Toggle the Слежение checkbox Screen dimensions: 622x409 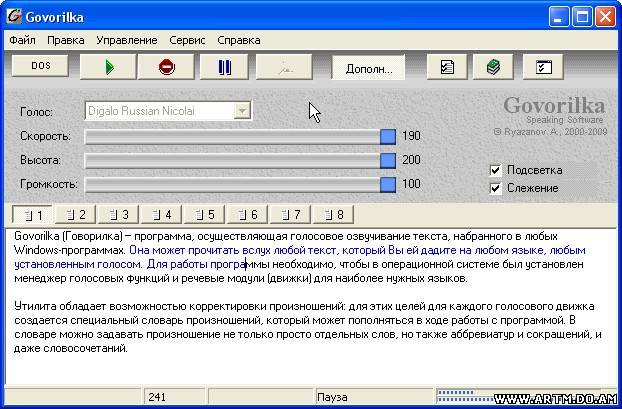coord(495,188)
